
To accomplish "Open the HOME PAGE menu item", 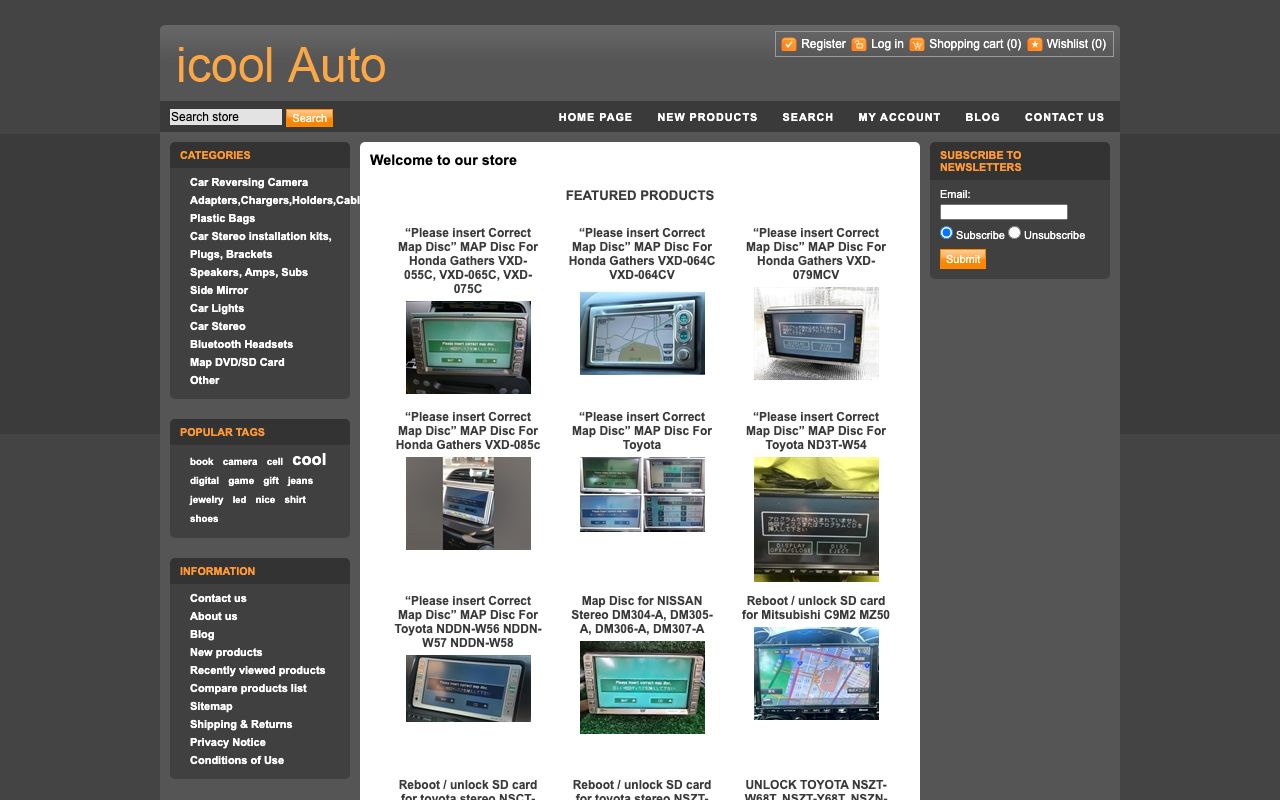I will [595, 117].
